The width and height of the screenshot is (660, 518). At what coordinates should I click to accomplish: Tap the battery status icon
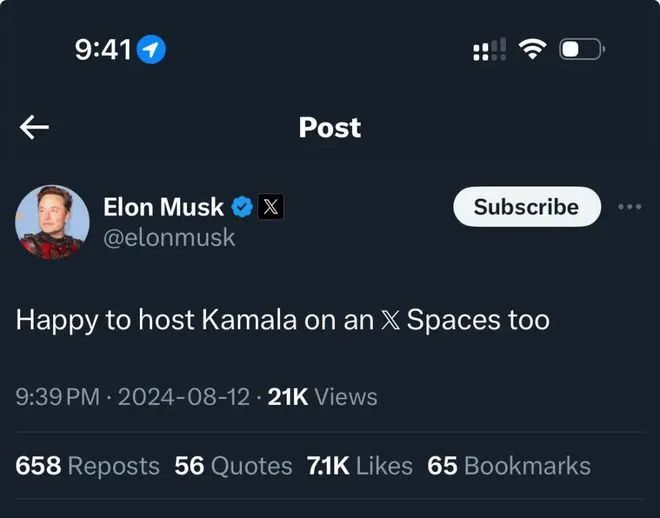tap(582, 49)
